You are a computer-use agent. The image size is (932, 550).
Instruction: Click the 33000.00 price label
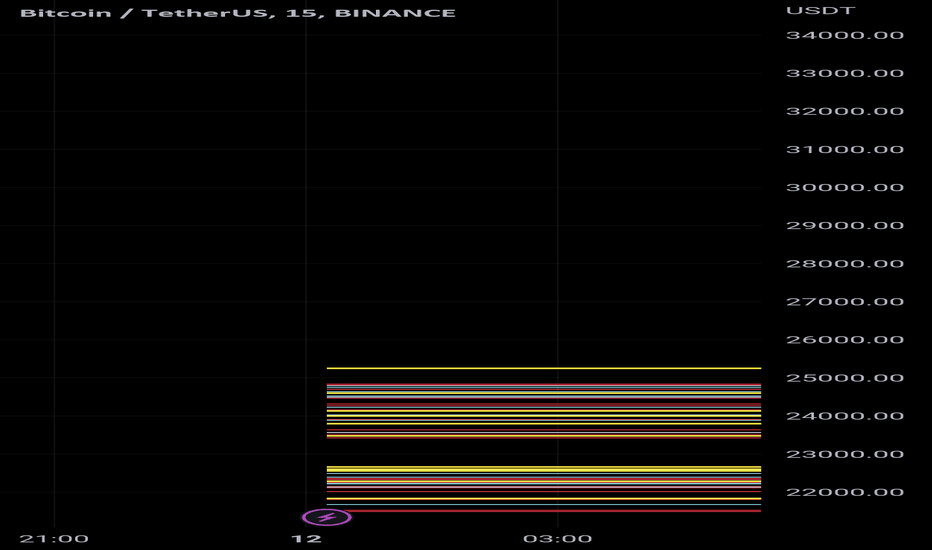845,73
